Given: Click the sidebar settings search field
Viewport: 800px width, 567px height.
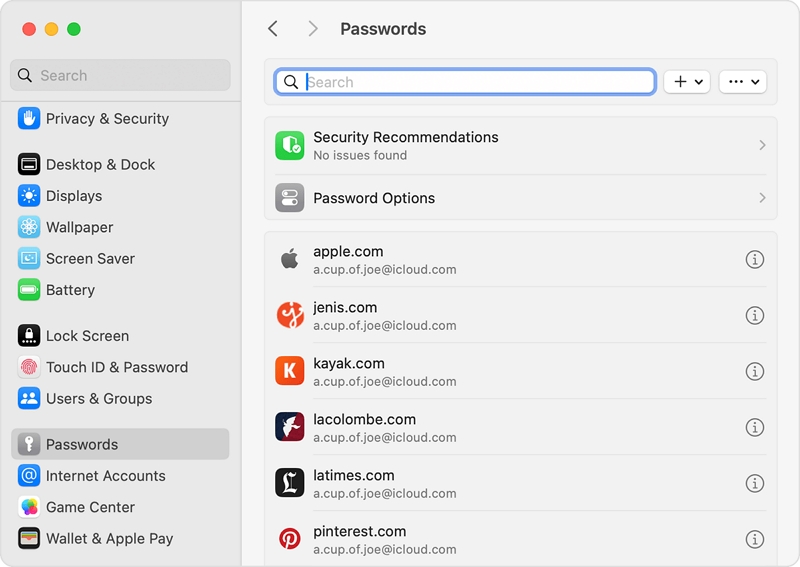Looking at the screenshot, I should click(x=120, y=75).
